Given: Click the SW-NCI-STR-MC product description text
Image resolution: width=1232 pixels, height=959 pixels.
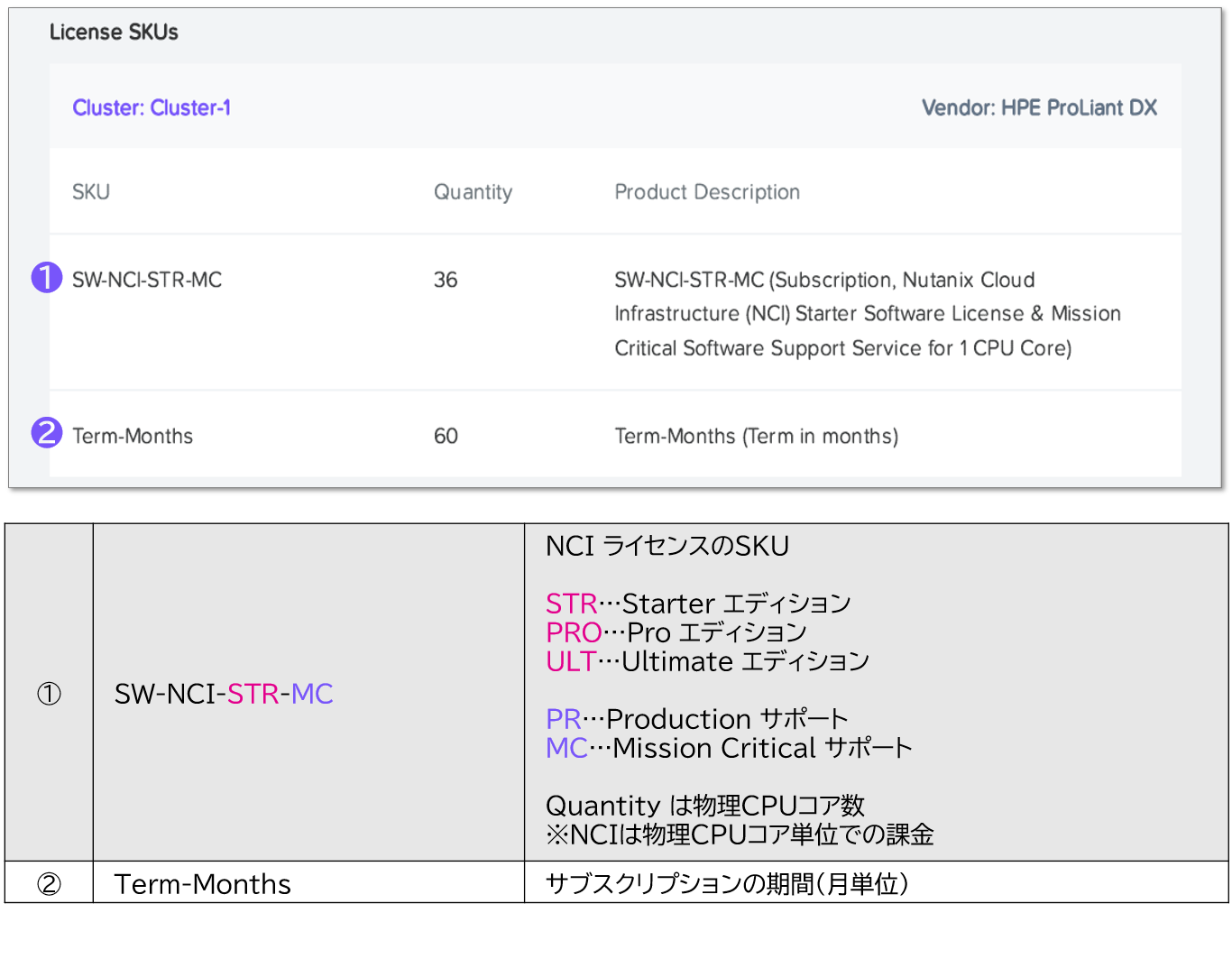Looking at the screenshot, I should 868,314.
